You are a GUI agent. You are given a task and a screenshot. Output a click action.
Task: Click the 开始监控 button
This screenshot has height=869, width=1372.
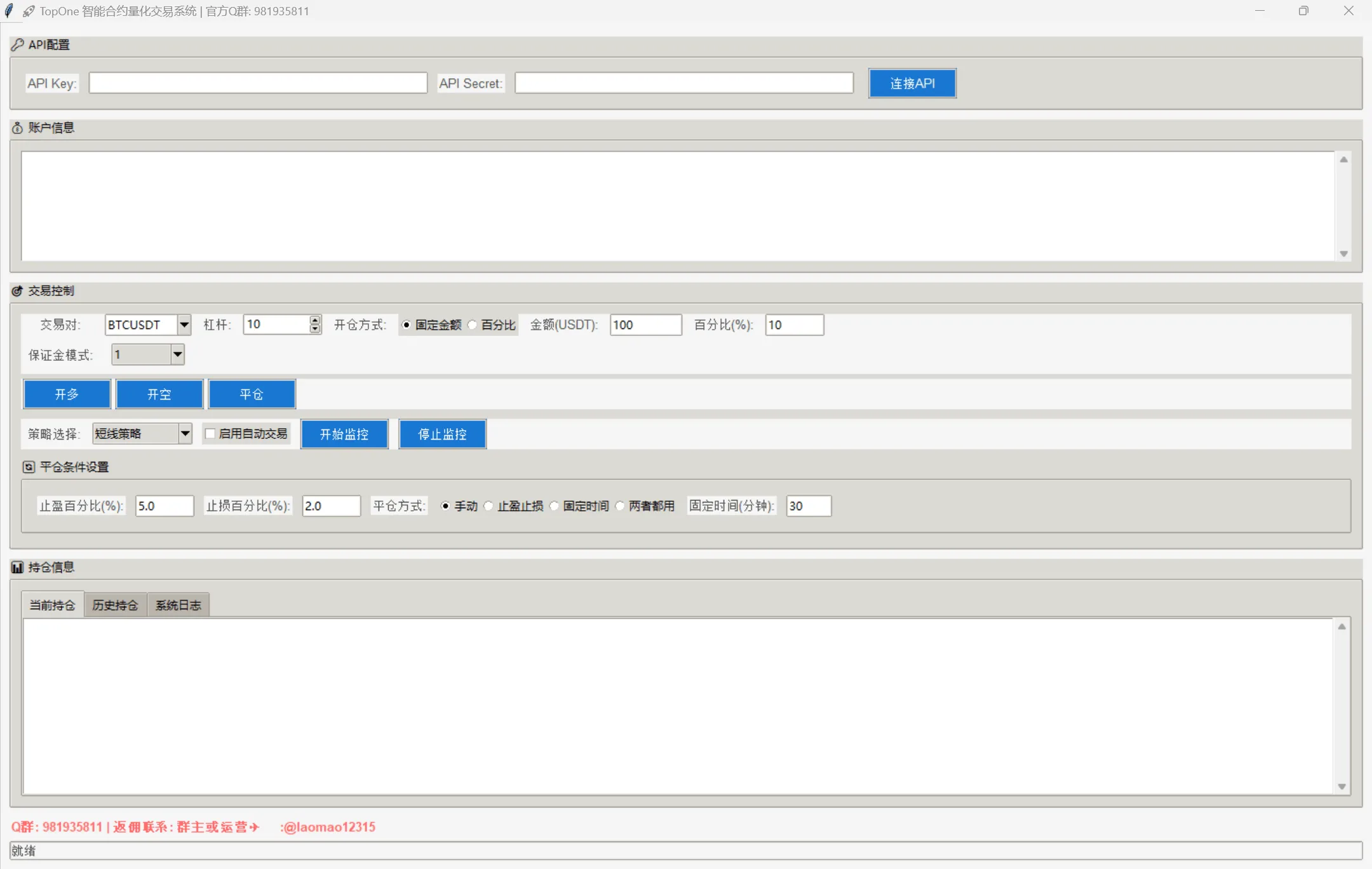coord(344,434)
